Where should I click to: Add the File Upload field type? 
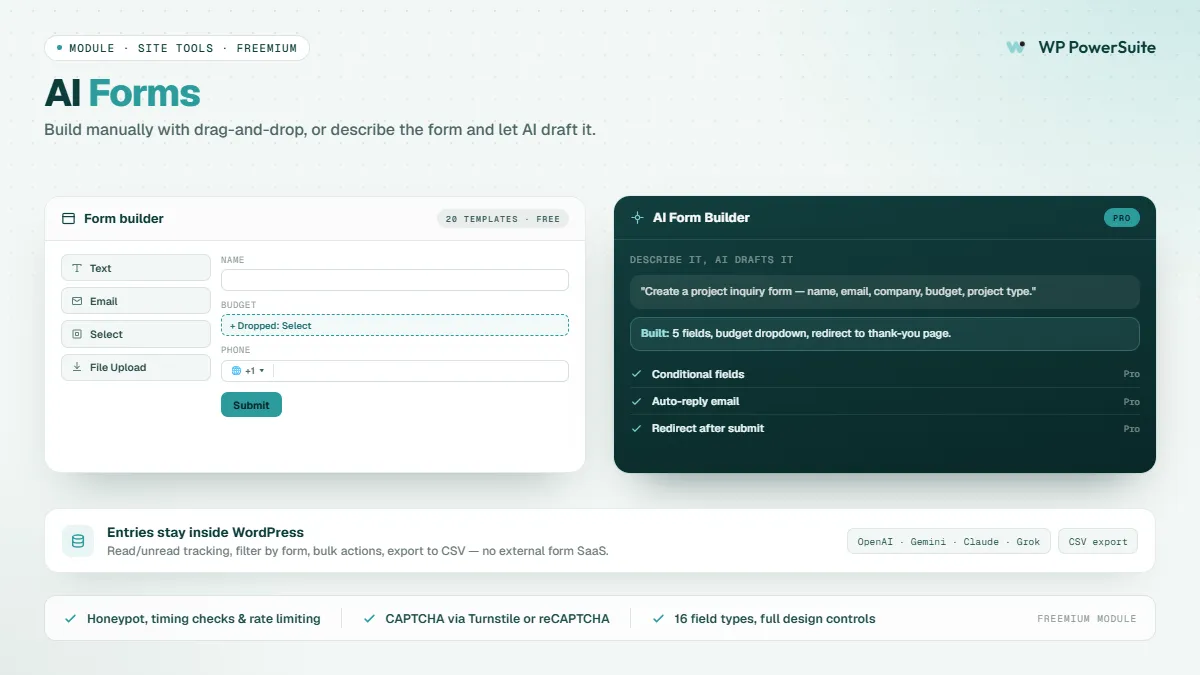coord(136,367)
